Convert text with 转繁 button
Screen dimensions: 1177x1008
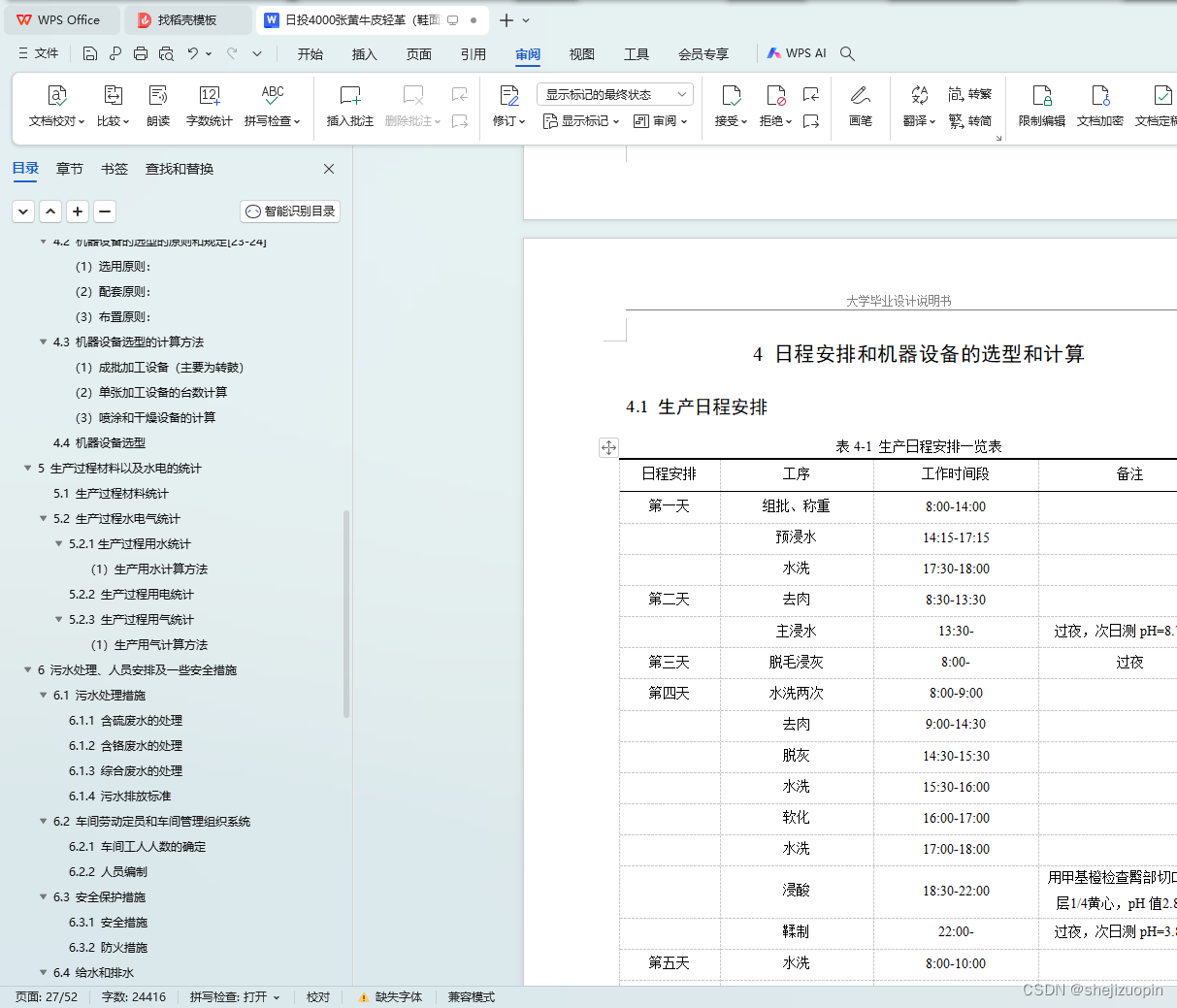click(x=970, y=94)
